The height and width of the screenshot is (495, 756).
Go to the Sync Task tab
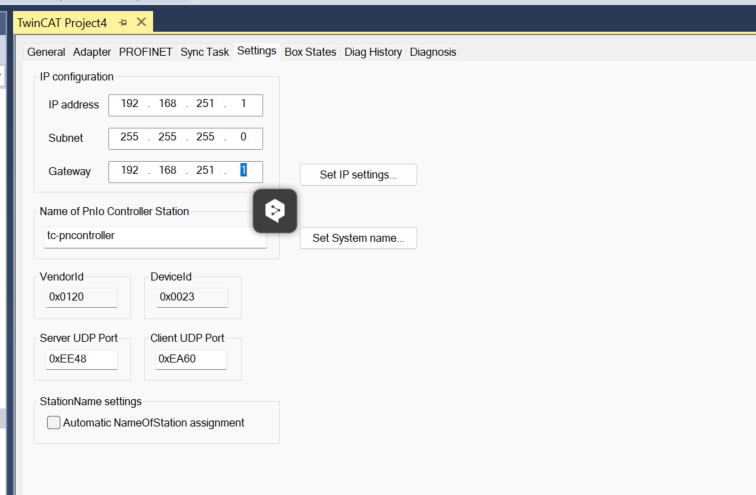coord(204,52)
